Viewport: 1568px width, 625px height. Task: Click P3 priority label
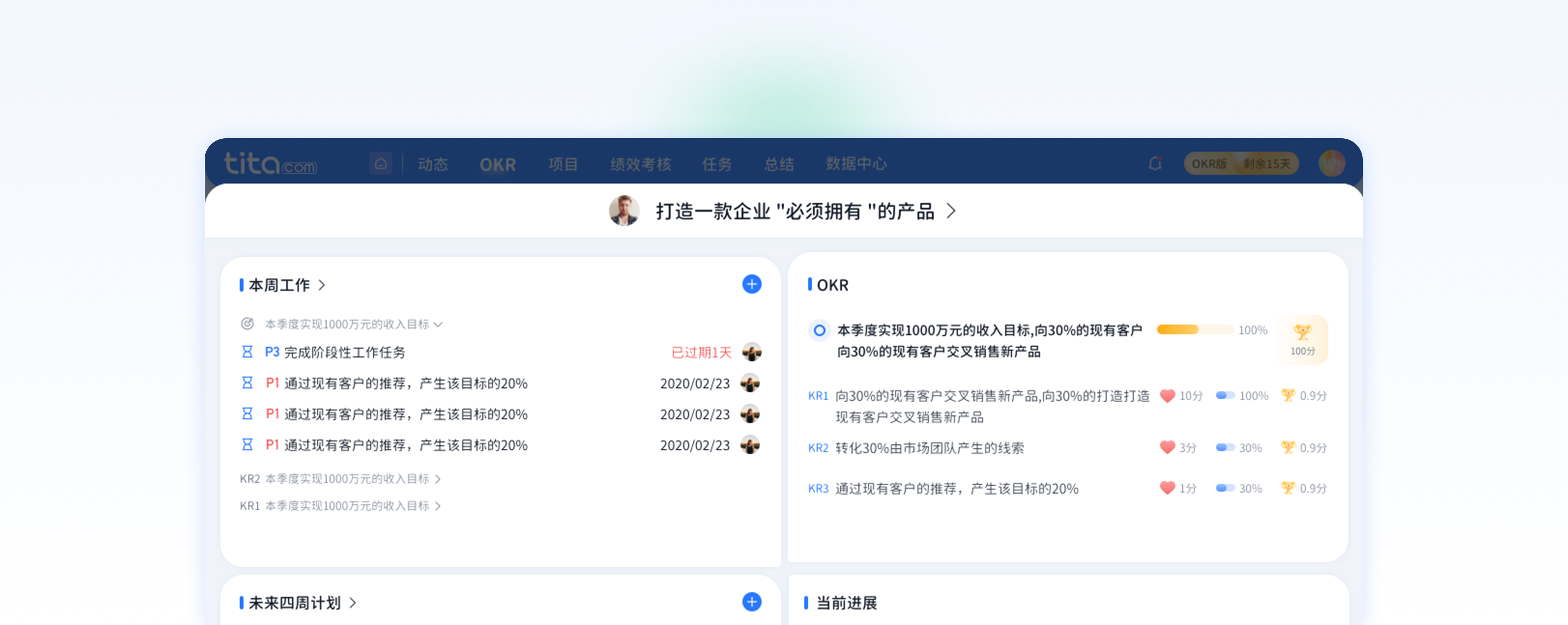tap(271, 352)
